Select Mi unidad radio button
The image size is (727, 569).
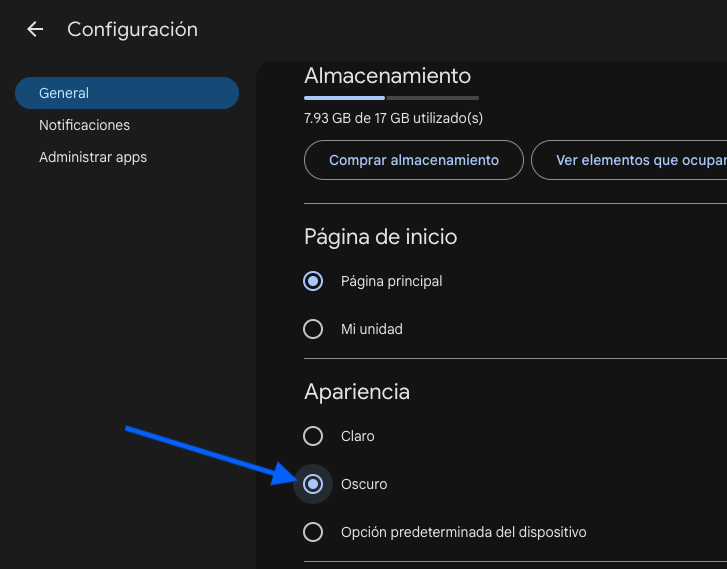(313, 329)
